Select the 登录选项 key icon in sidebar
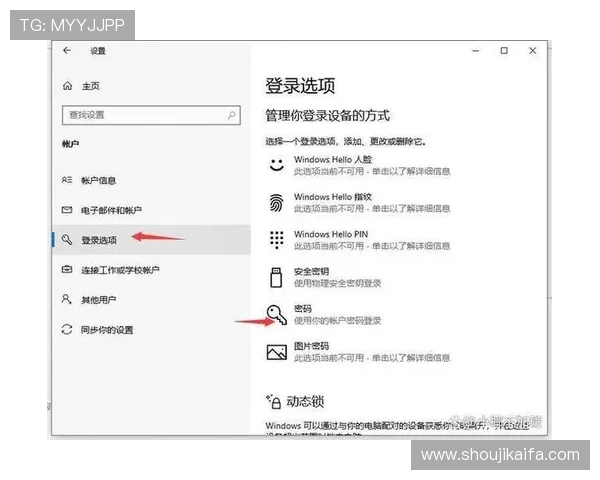This screenshot has width=600, height=480. (67, 240)
